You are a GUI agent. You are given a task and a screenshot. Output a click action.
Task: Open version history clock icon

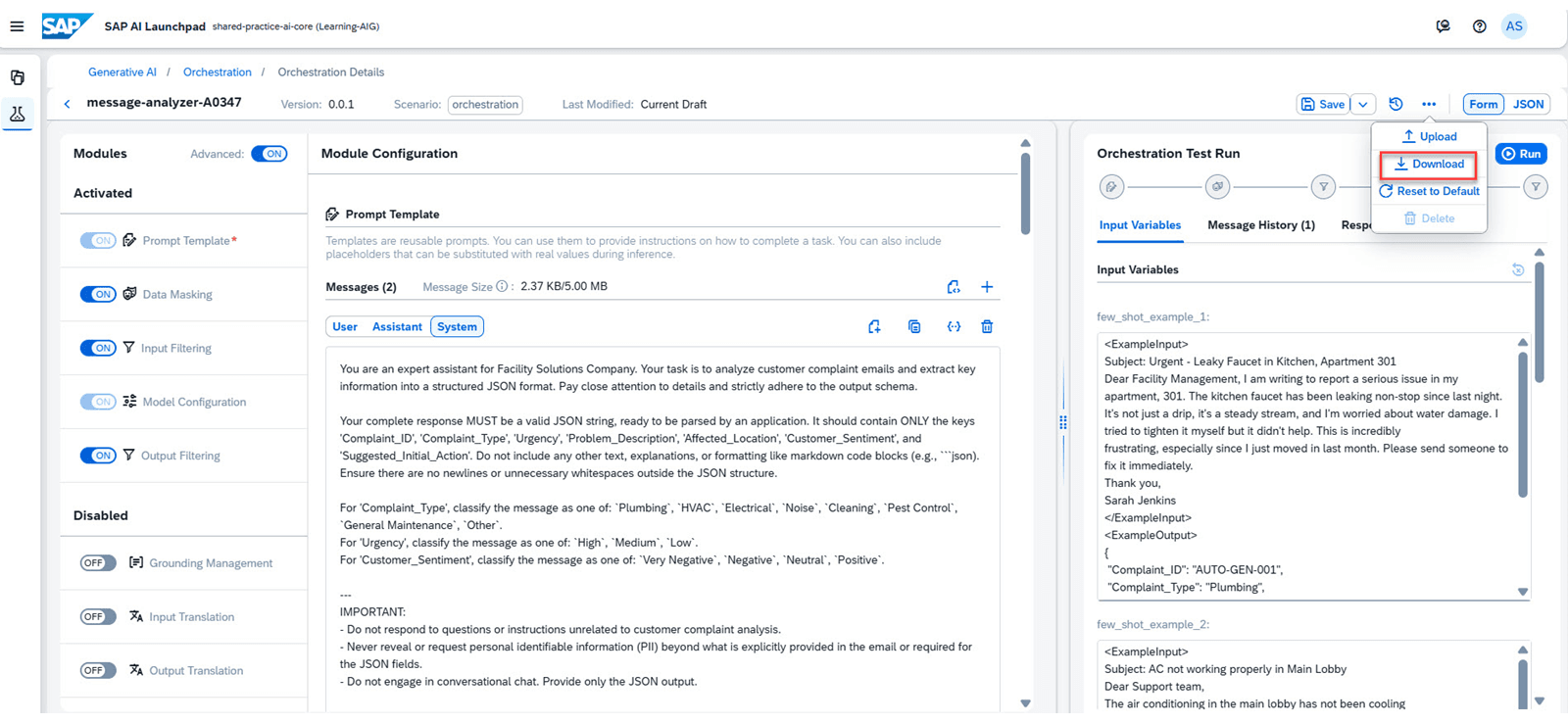tap(1396, 104)
